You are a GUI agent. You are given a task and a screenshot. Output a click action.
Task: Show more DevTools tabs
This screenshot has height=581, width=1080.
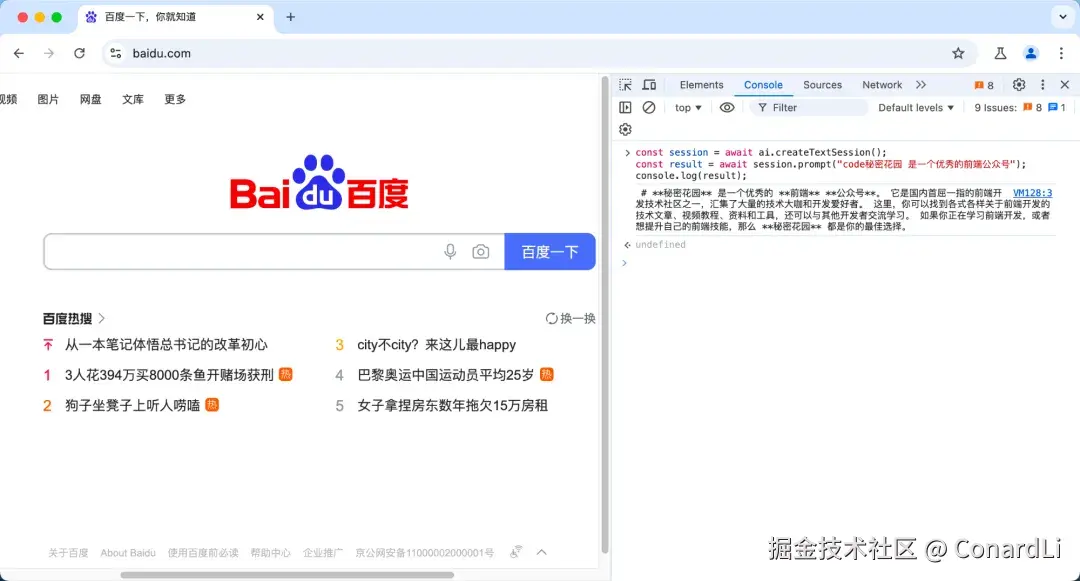click(921, 85)
